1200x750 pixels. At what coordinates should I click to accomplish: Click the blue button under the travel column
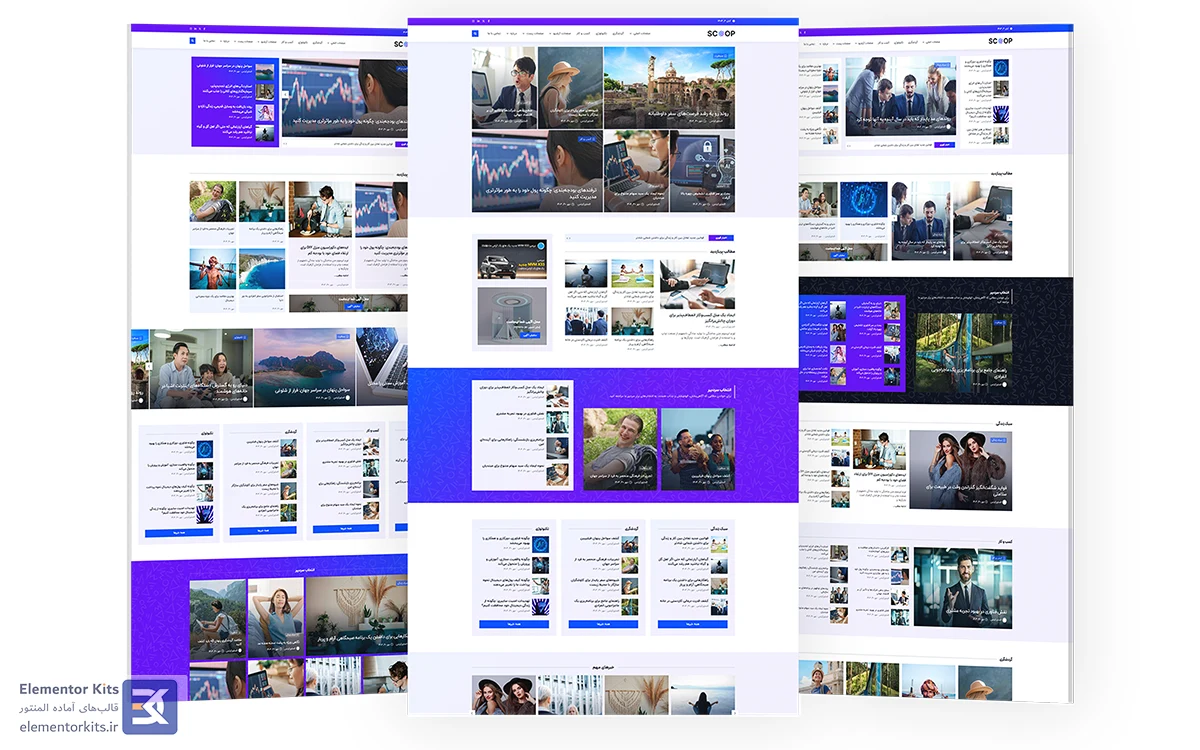[x=603, y=624]
